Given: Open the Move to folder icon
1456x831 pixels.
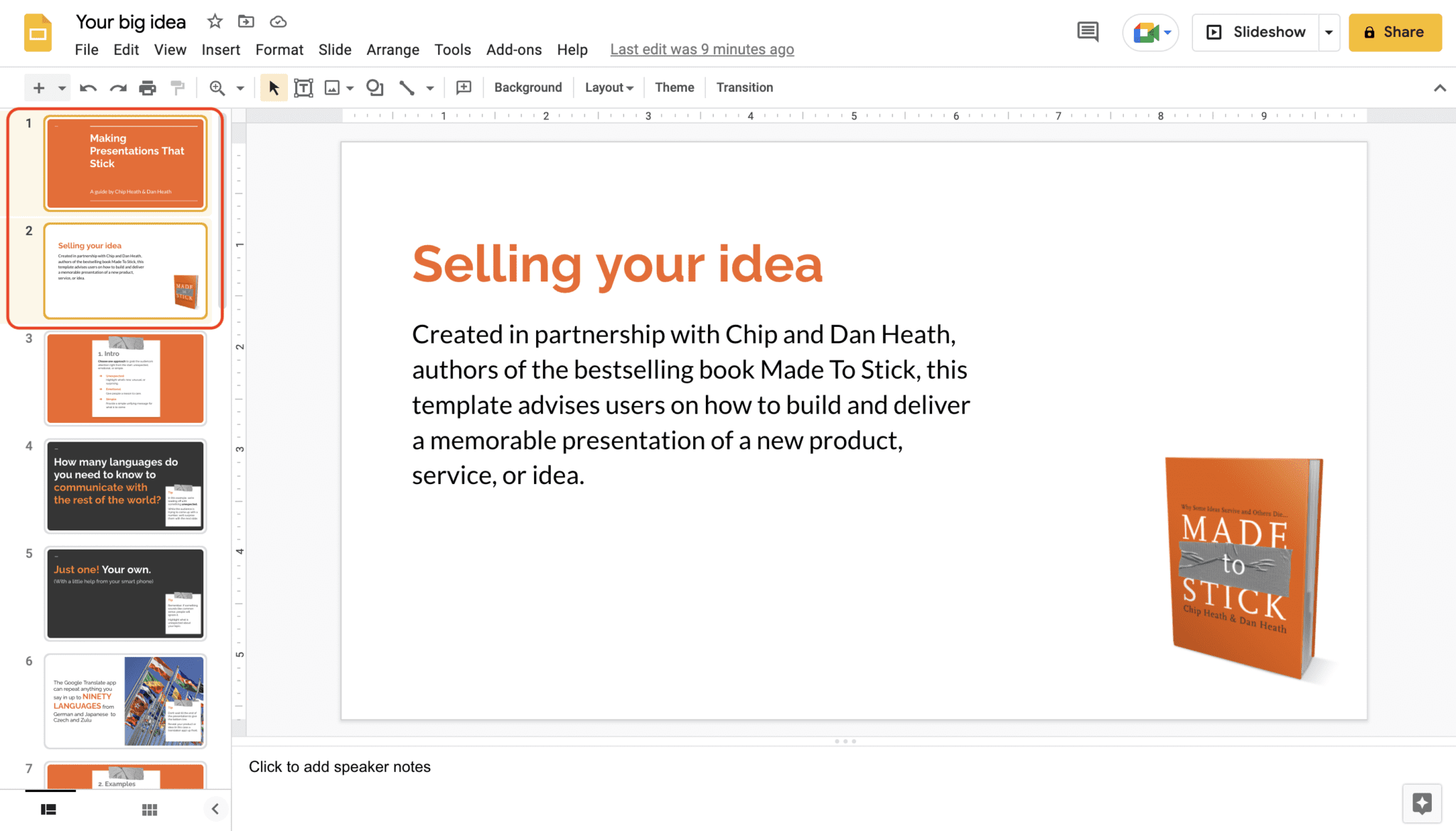Looking at the screenshot, I should pos(246,21).
